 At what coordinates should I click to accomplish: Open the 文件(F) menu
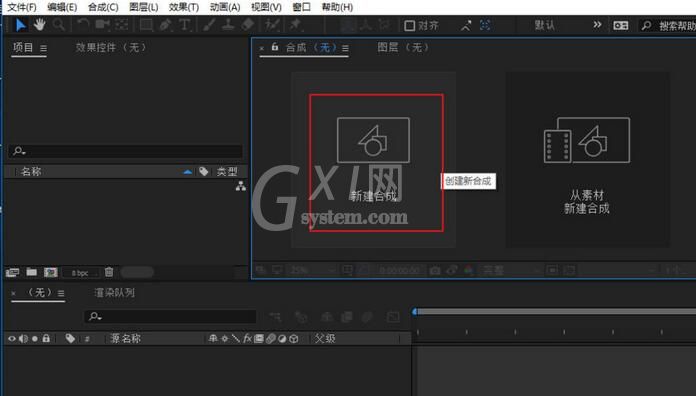(x=22, y=7)
